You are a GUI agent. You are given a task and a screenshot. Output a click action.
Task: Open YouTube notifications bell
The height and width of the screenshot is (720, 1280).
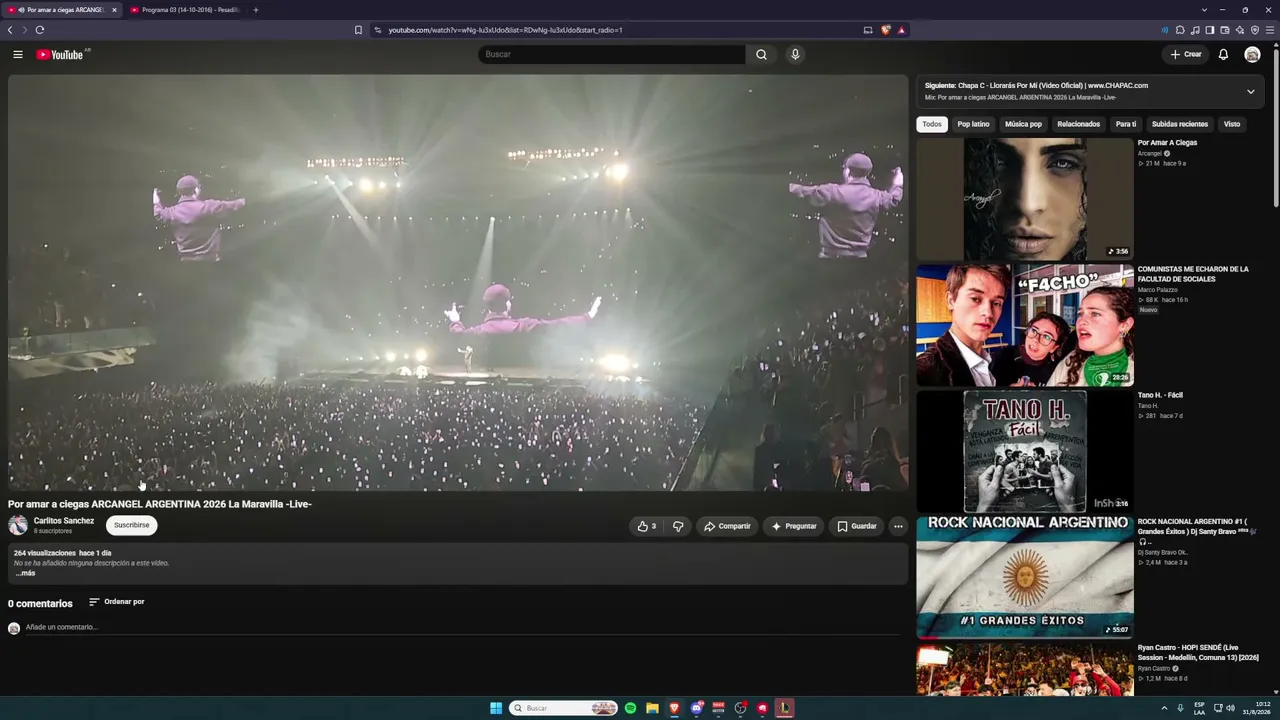coord(1223,54)
